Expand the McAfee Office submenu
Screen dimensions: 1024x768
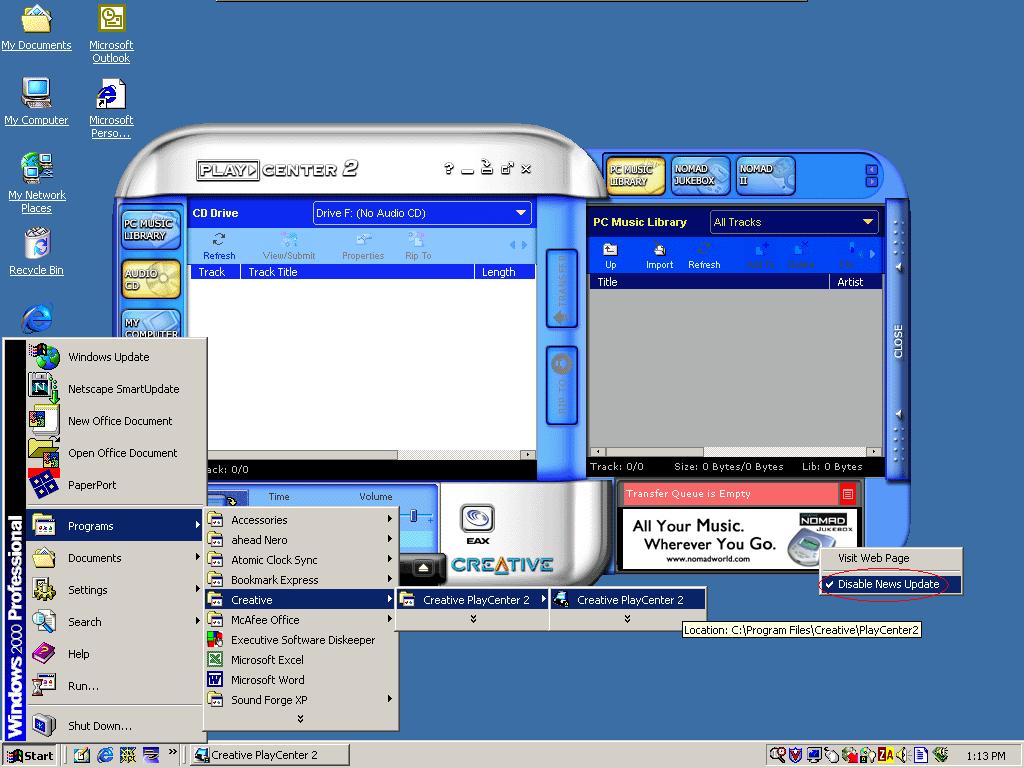301,620
